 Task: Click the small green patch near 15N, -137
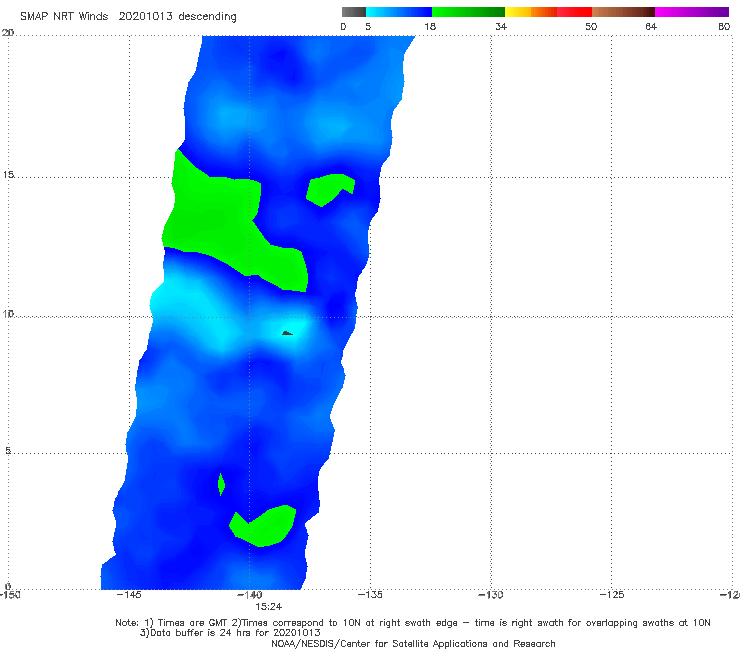(x=328, y=189)
